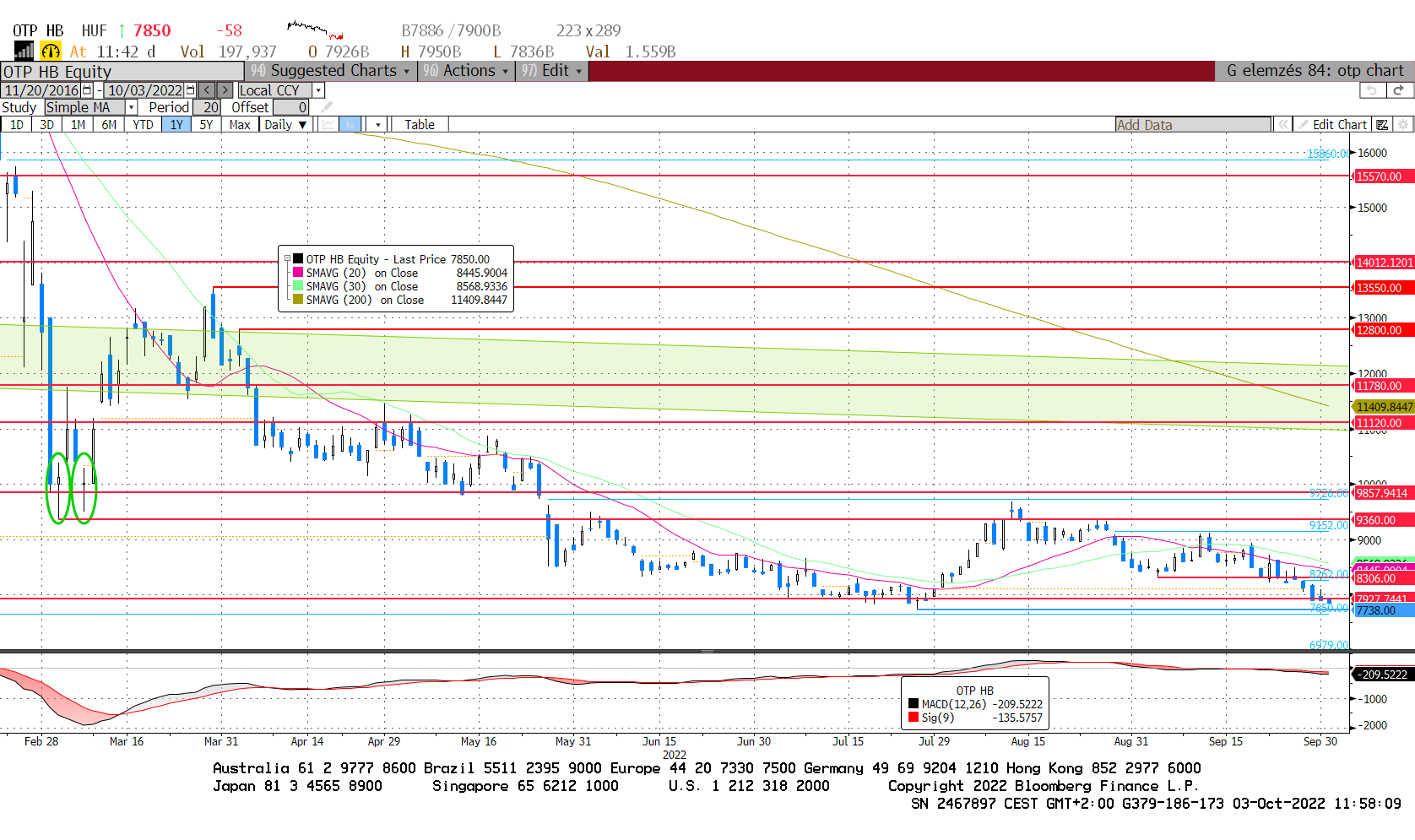
Task: Select the 14012.1201 price level label
Action: coord(1384,263)
